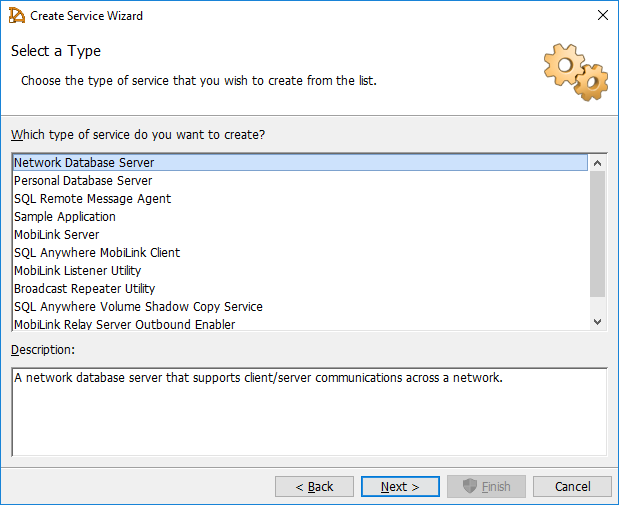
Task: Cancel the Create Service Wizard
Action: pyautogui.click(x=572, y=487)
